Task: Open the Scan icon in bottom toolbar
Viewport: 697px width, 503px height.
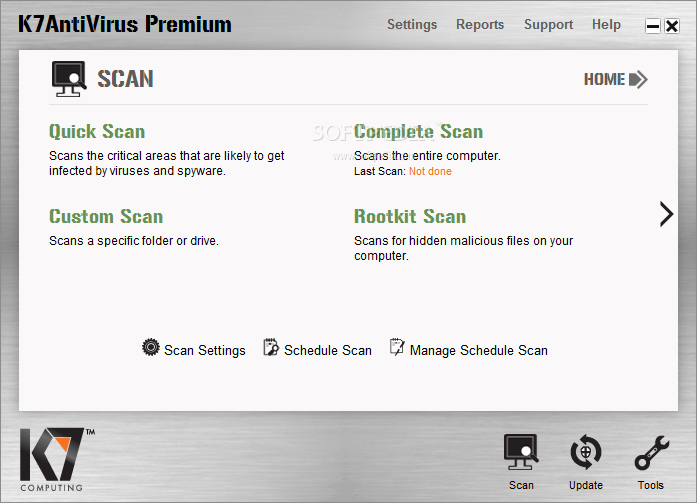Action: click(521, 452)
